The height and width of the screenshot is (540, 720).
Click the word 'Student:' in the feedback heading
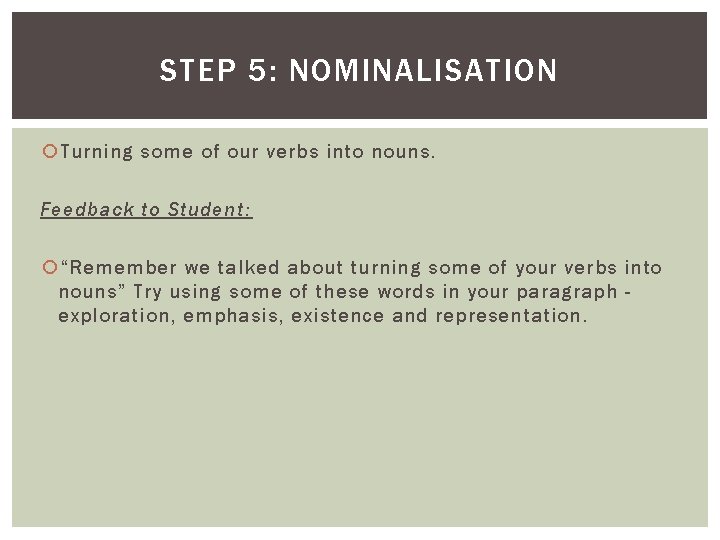point(210,209)
